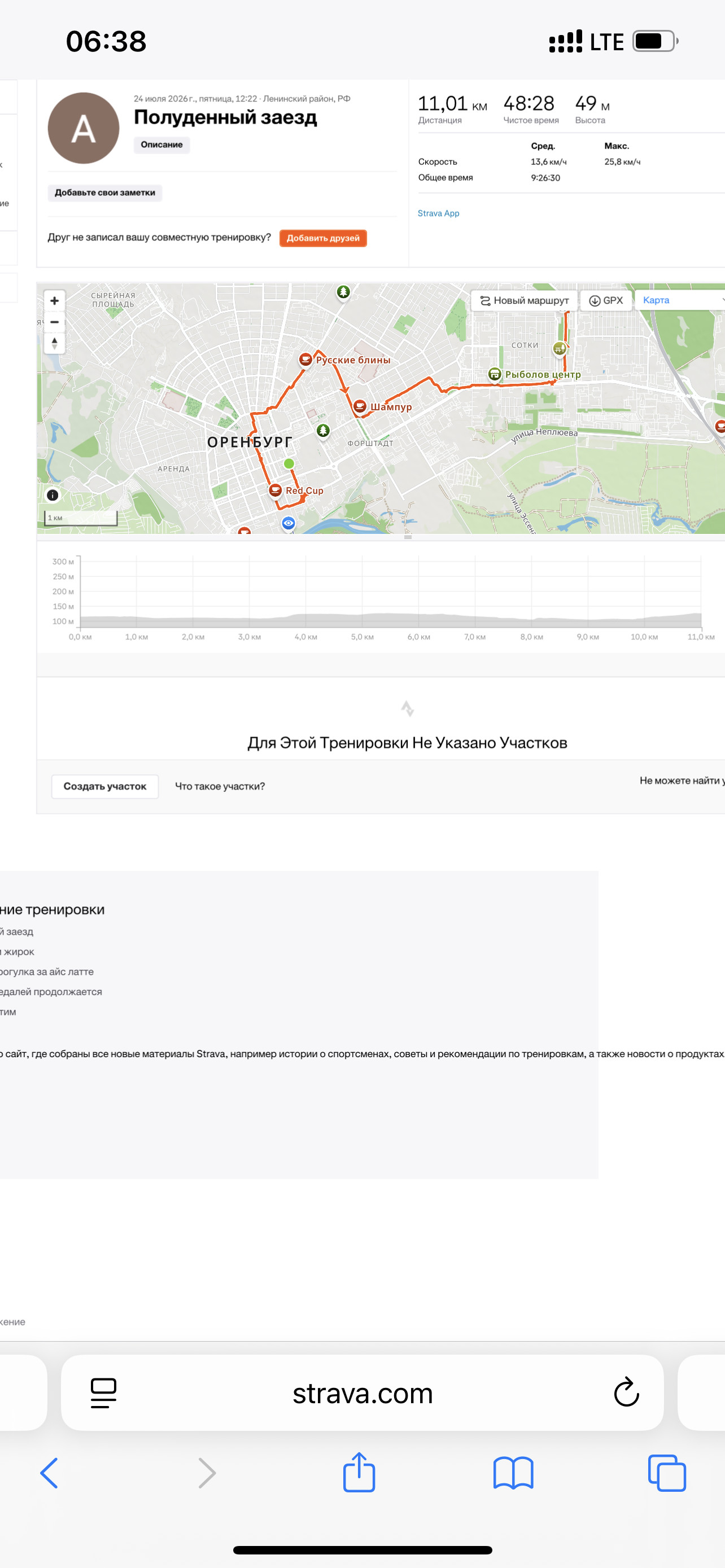Click the Описание button
The image size is (725, 1568).
162,145
